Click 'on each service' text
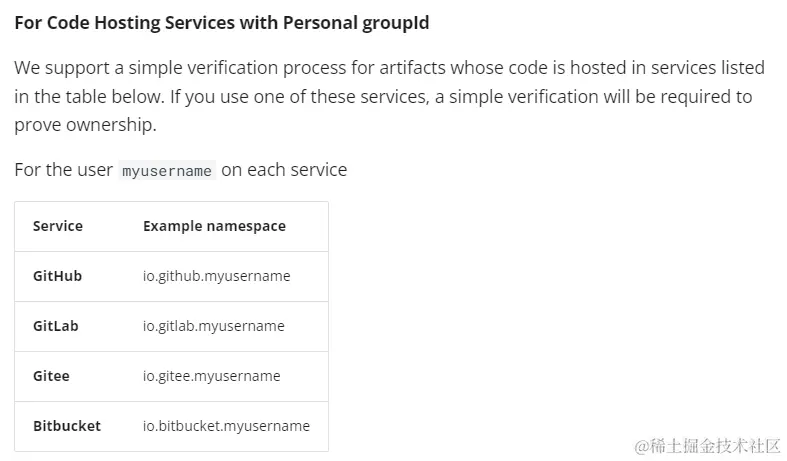This screenshot has width=787, height=461. tap(284, 170)
